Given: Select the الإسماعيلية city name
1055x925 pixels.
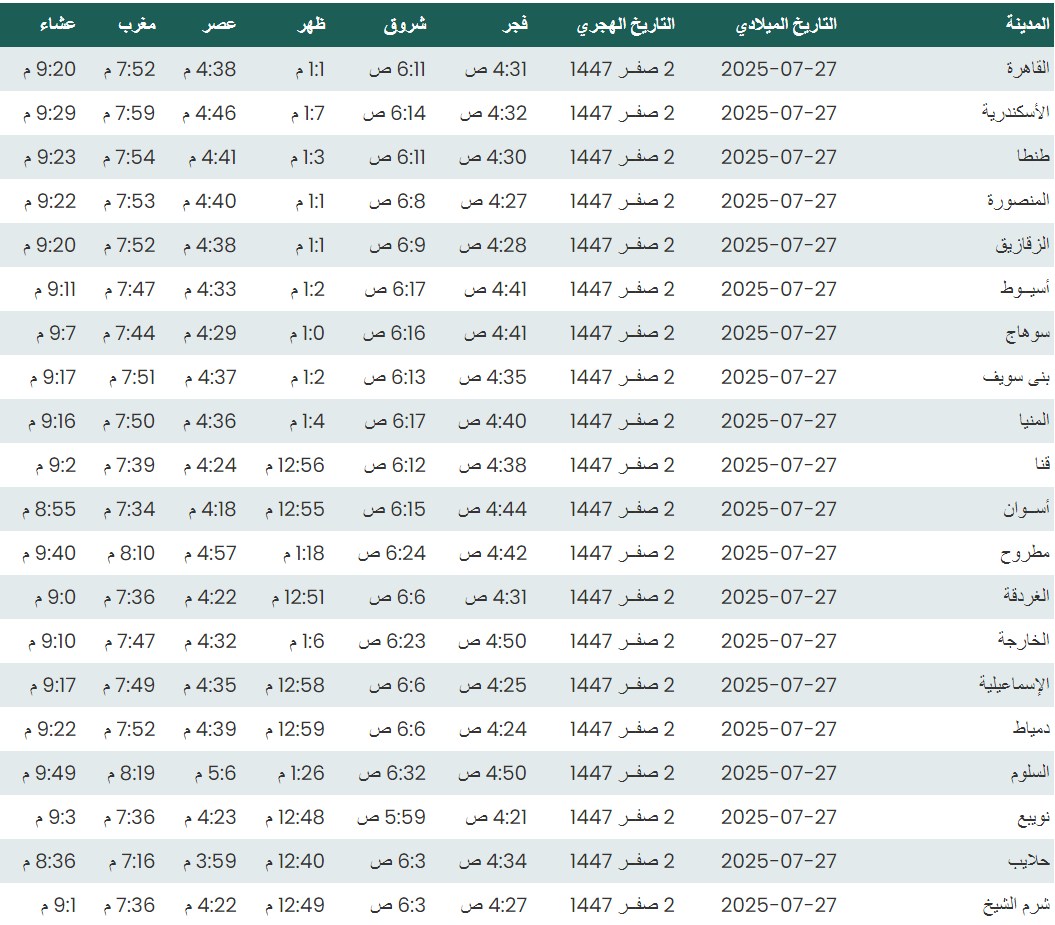Looking at the screenshot, I should coord(1014,685).
